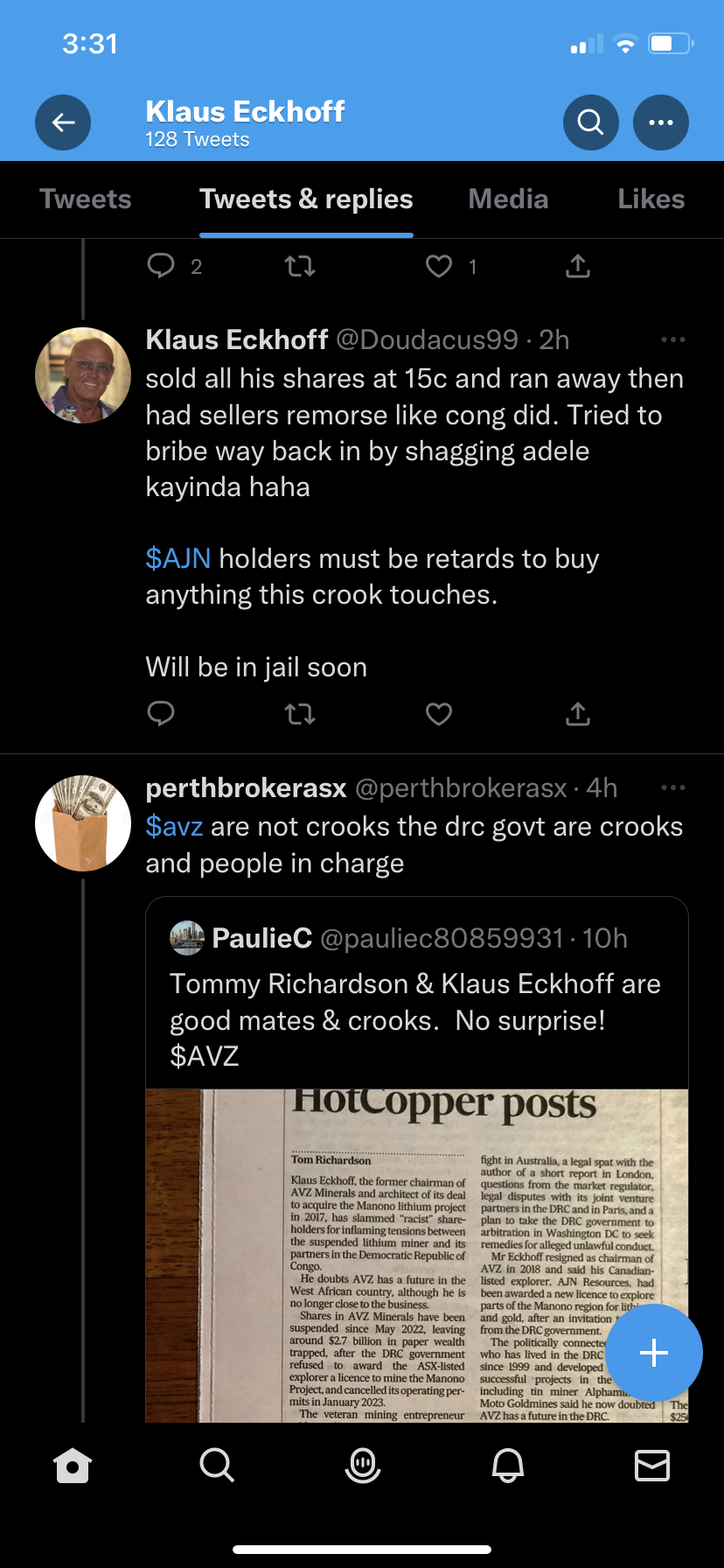This screenshot has width=724, height=1568.
Task: Open options for Klaus Eckhoff's tweet
Action: pyautogui.click(x=673, y=339)
